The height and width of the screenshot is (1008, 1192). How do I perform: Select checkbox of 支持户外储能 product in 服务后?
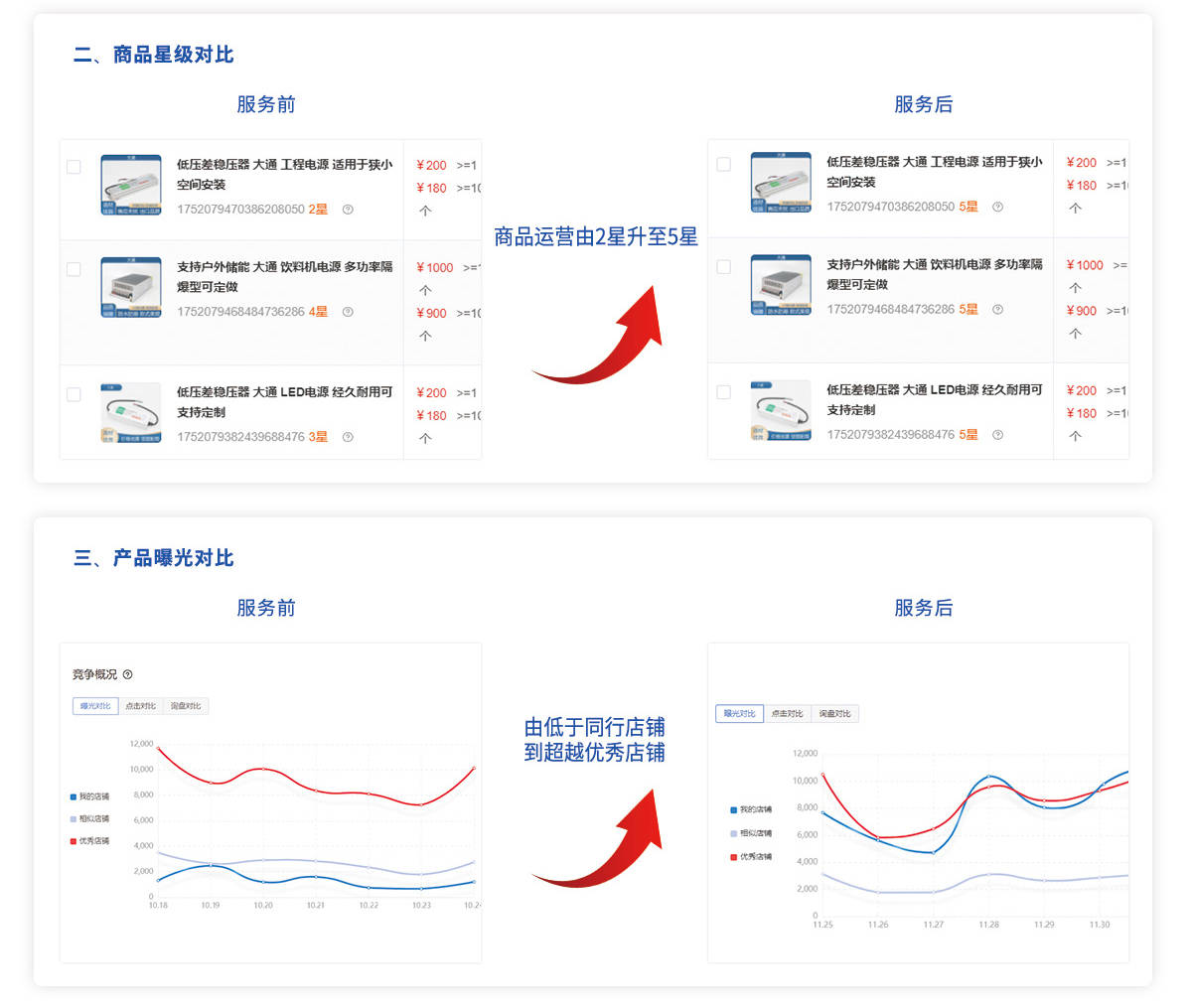point(723,266)
